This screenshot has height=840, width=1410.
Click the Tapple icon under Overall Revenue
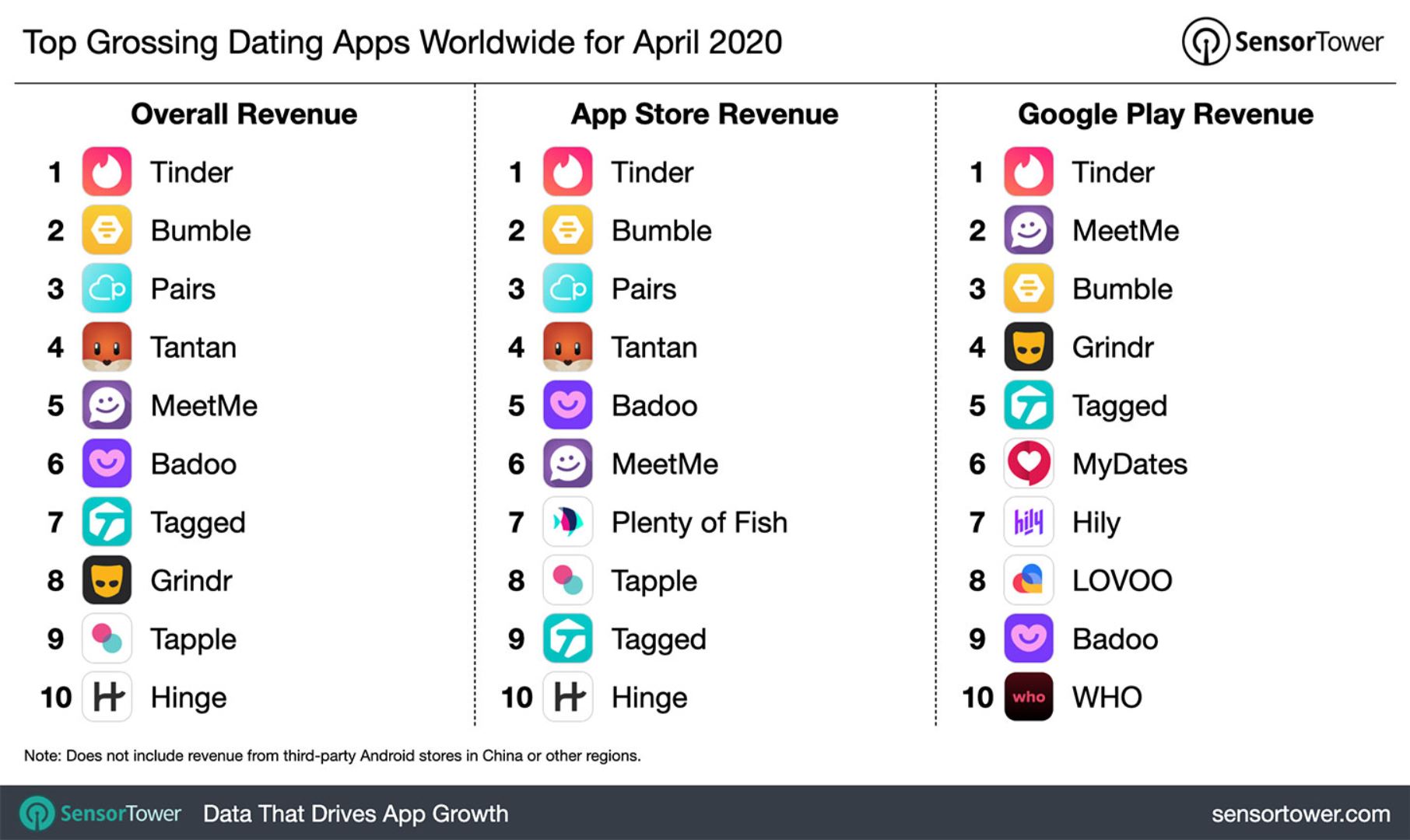107,639
